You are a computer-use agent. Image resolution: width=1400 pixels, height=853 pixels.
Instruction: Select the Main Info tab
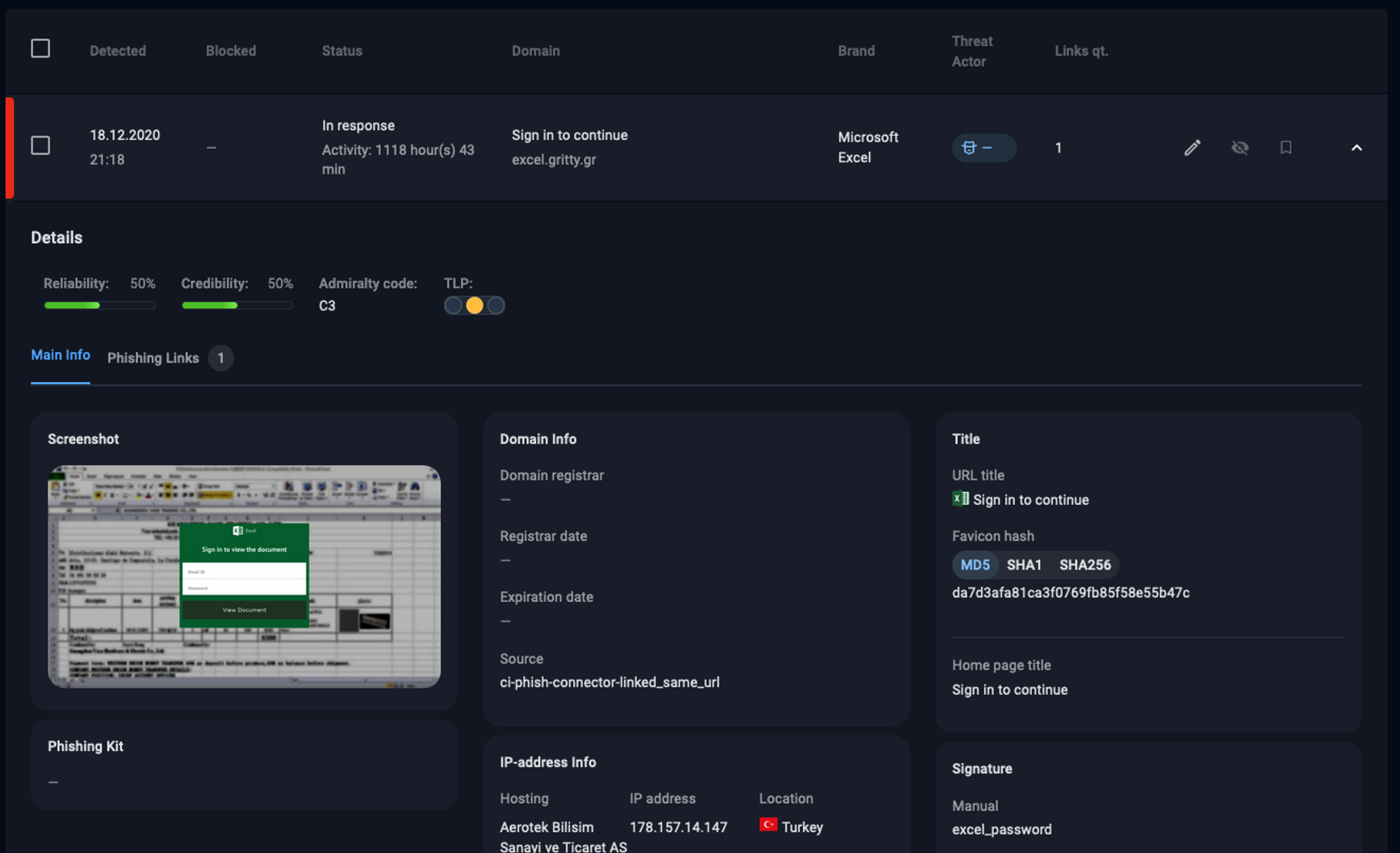[x=61, y=355]
